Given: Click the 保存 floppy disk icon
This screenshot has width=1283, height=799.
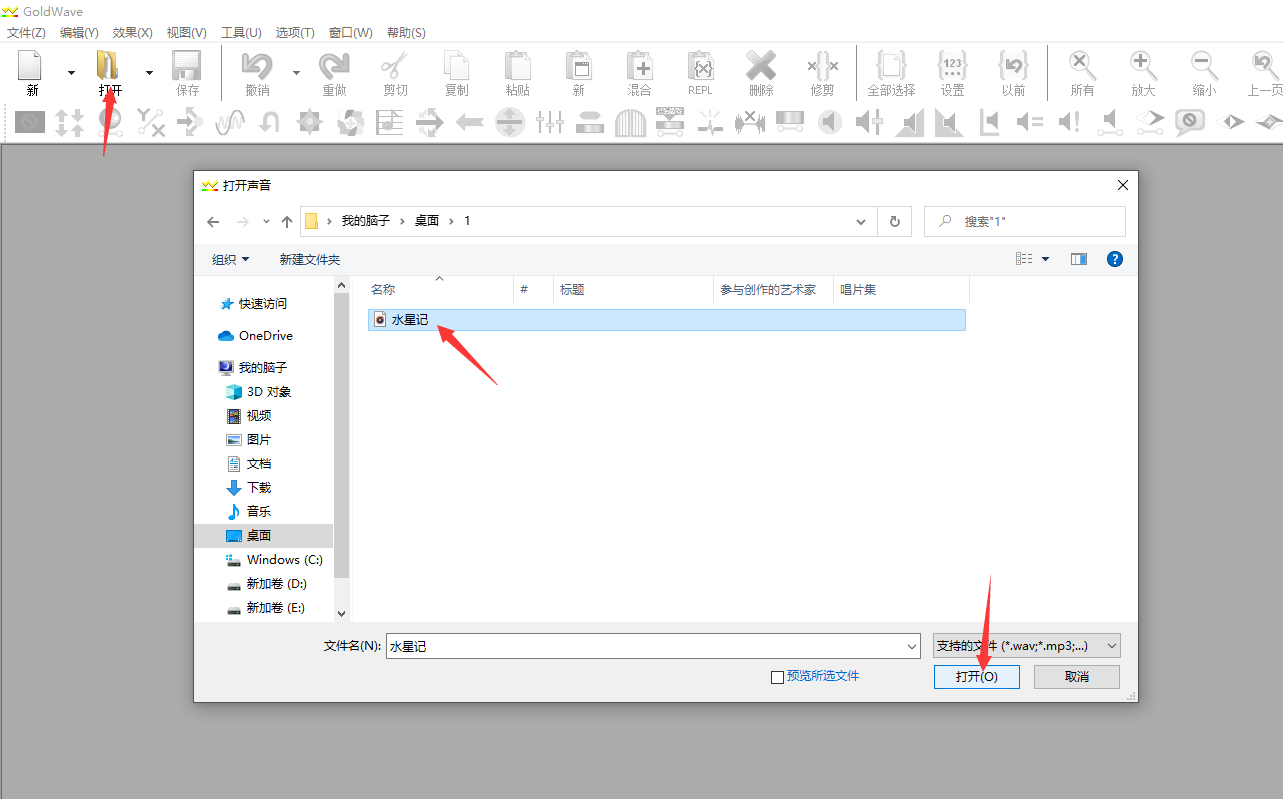Looking at the screenshot, I should (187, 67).
